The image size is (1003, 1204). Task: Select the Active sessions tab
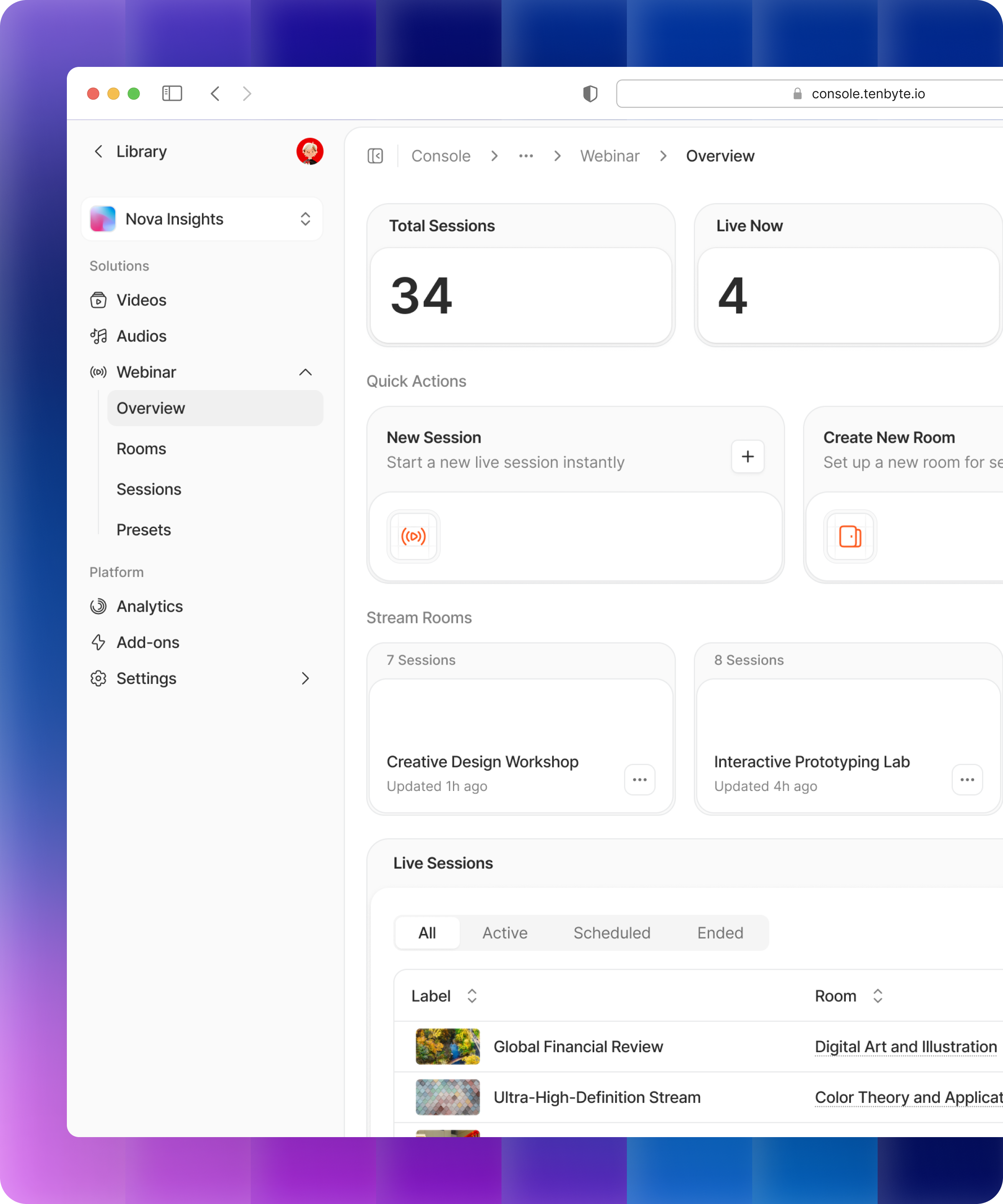click(x=504, y=933)
